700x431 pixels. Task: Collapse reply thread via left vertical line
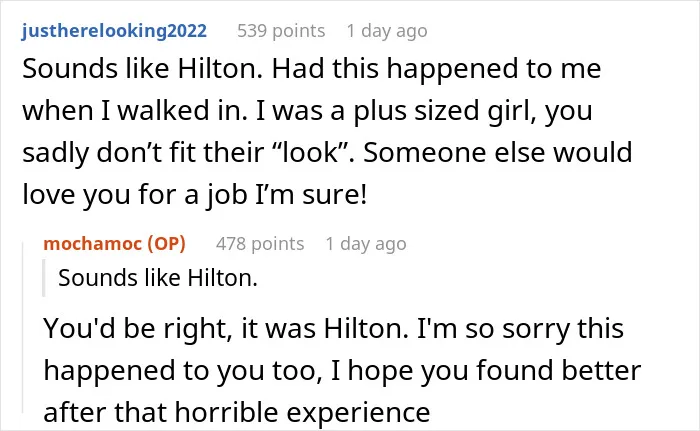[22, 327]
